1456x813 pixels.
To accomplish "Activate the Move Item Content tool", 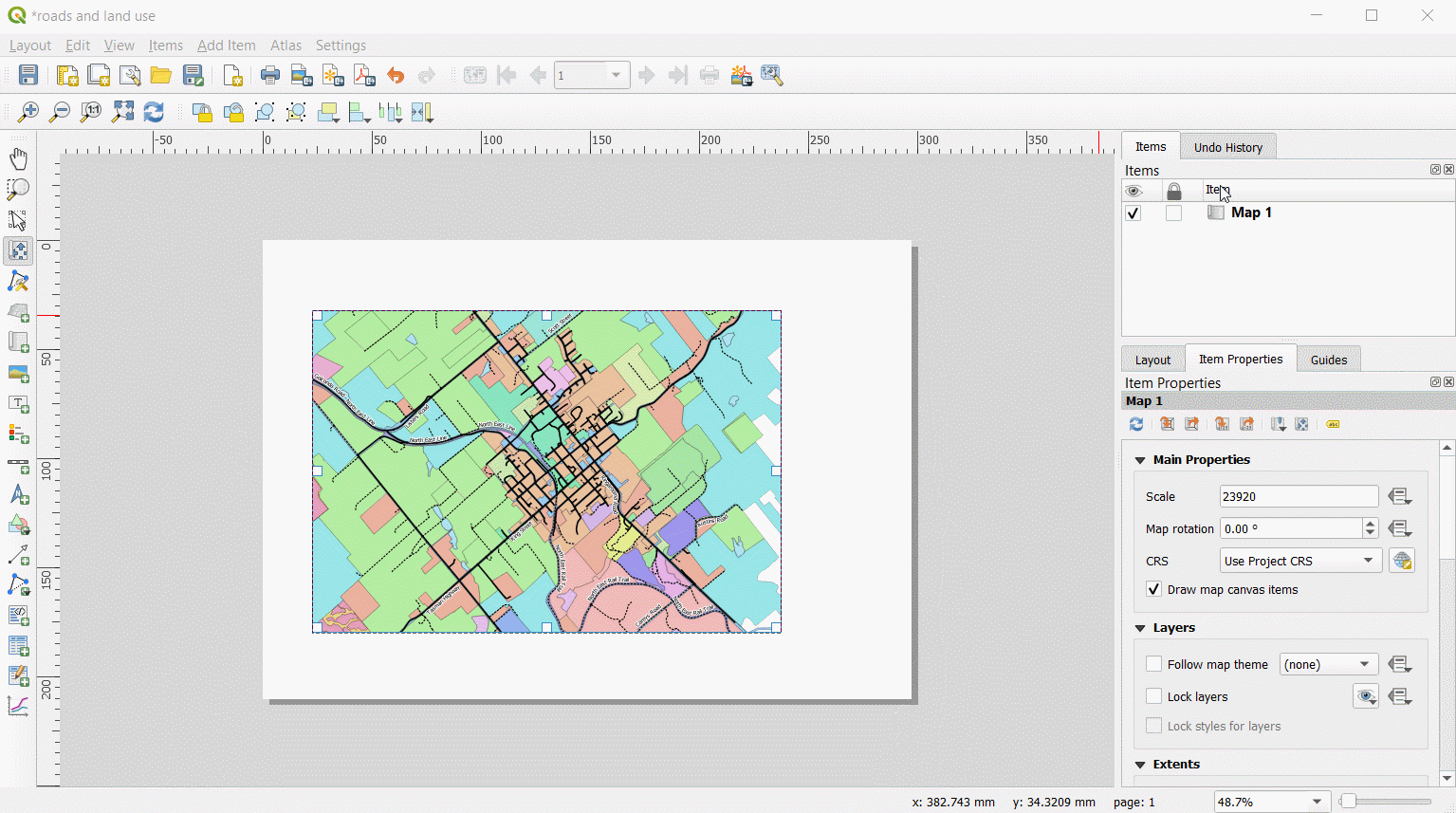I will 18,251.
